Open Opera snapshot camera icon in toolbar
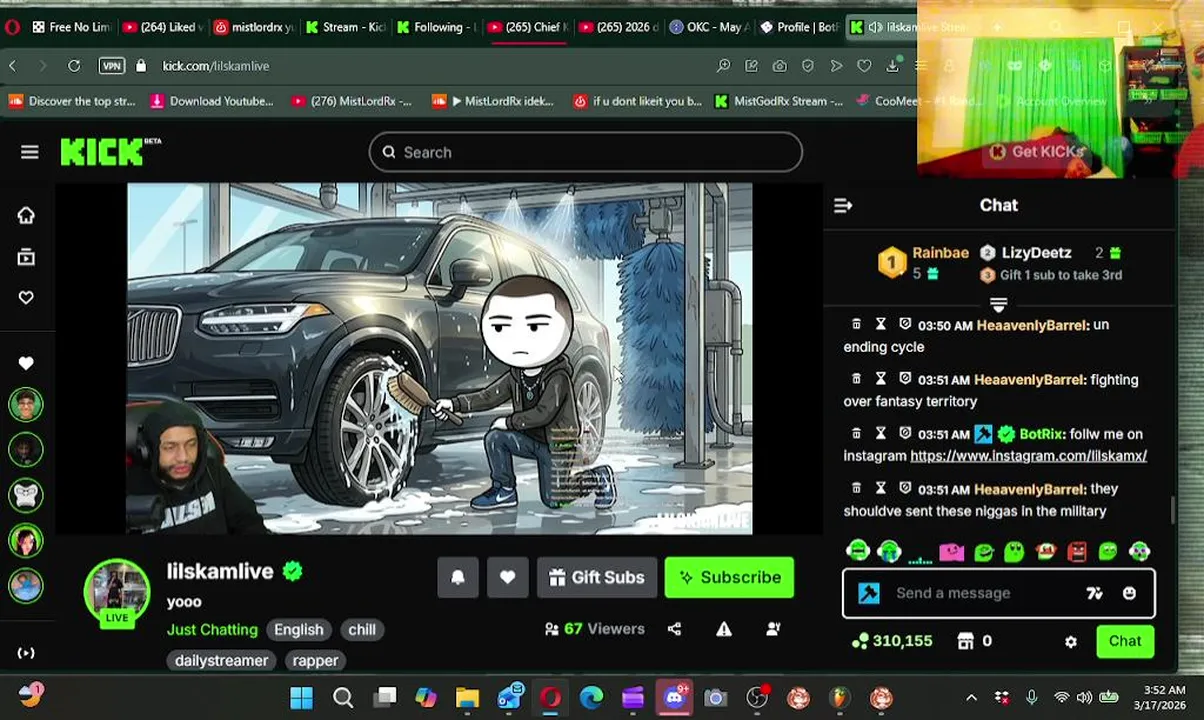Viewport: 1204px width, 720px height. 779,65
